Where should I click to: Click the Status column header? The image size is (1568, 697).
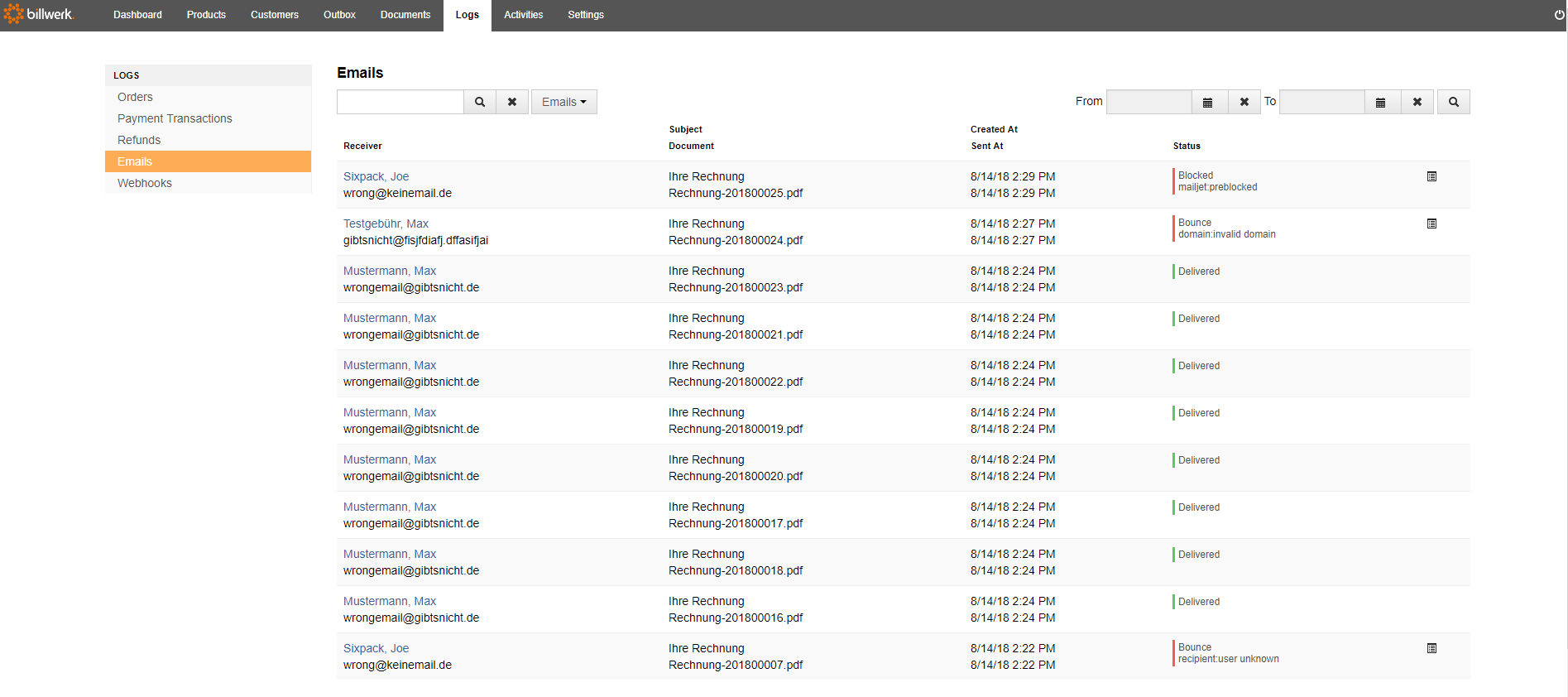[x=1187, y=146]
